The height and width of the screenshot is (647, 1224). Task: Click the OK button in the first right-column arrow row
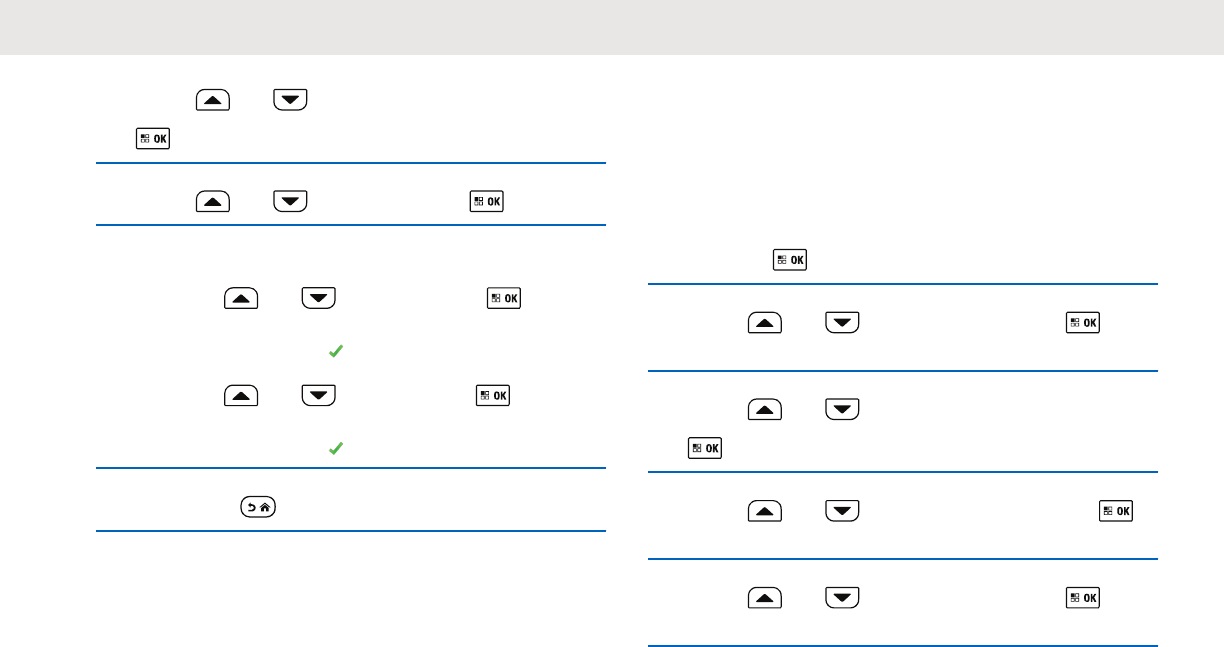coord(1083,323)
